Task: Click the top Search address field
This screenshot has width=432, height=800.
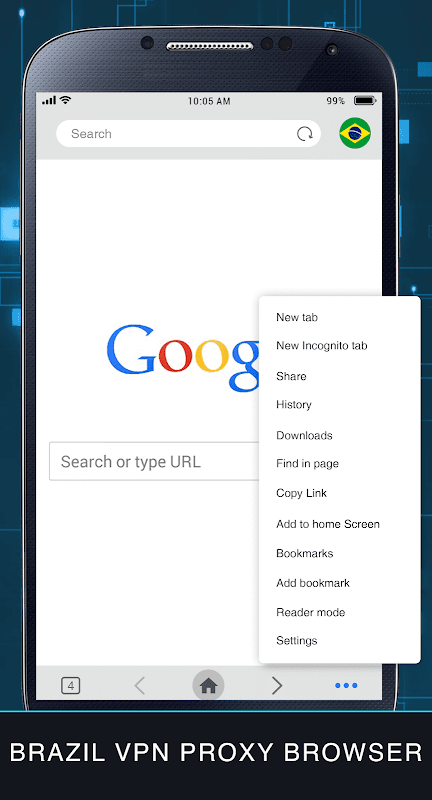Action: (x=188, y=134)
